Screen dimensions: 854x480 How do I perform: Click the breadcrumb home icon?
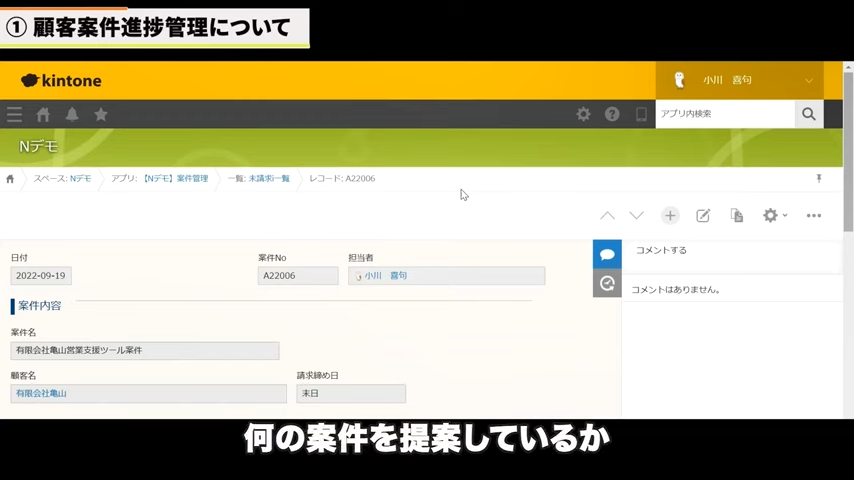click(x=10, y=179)
